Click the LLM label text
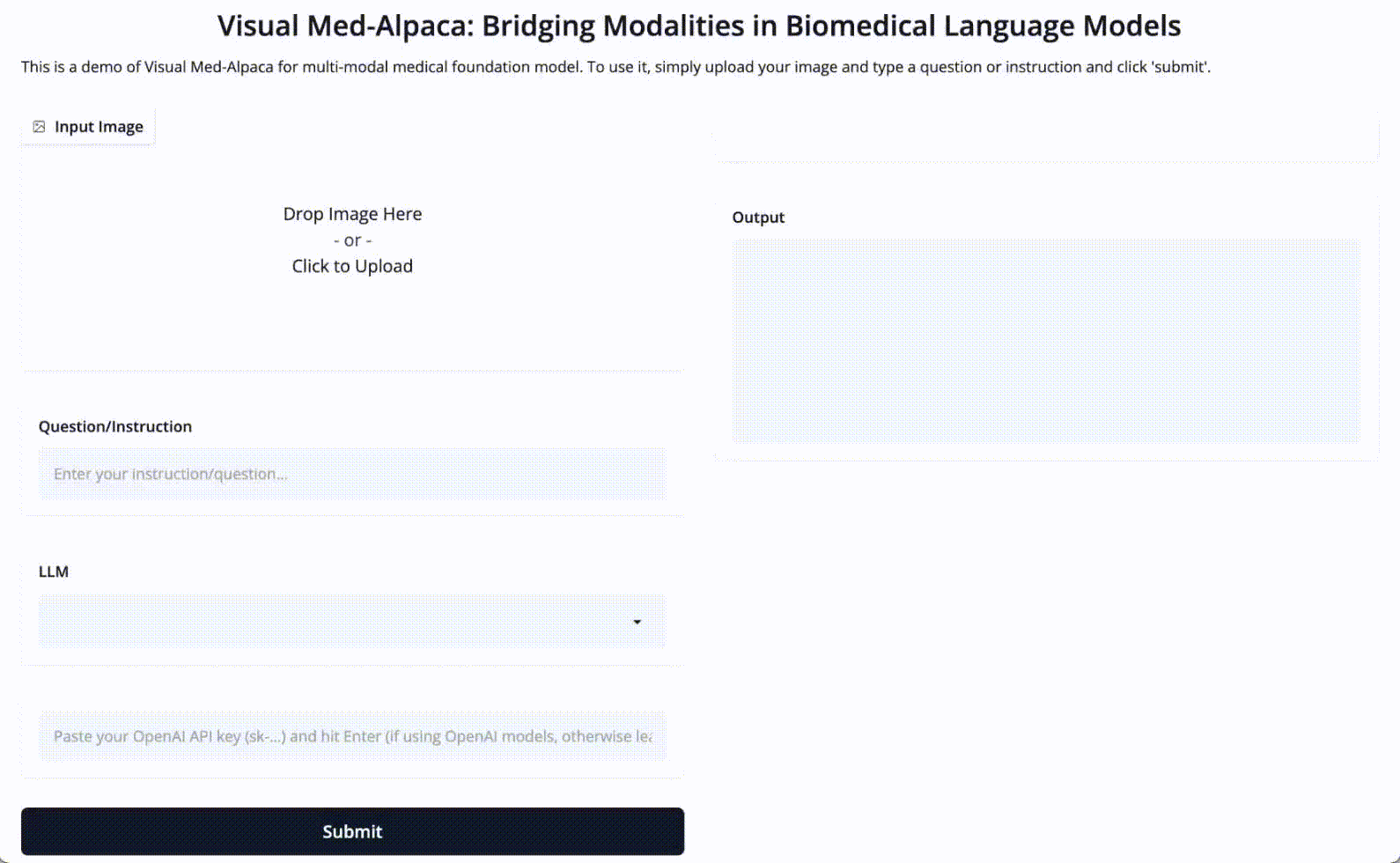The width and height of the screenshot is (1400, 863). coord(54,572)
